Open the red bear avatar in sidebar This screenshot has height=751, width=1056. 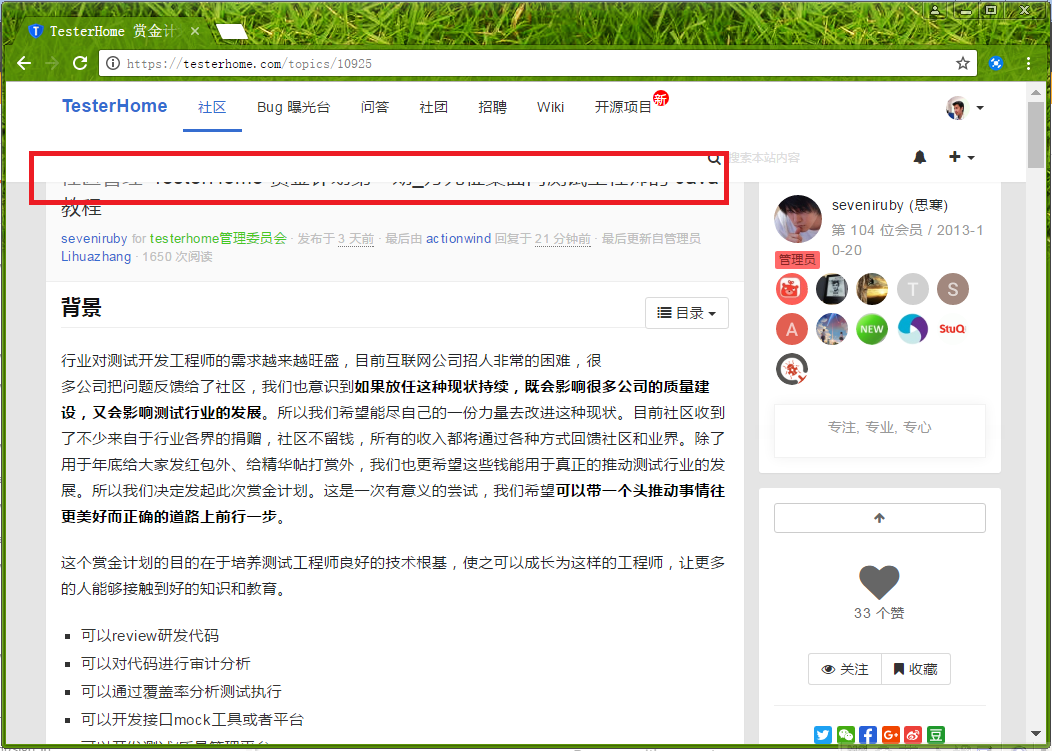(x=792, y=289)
